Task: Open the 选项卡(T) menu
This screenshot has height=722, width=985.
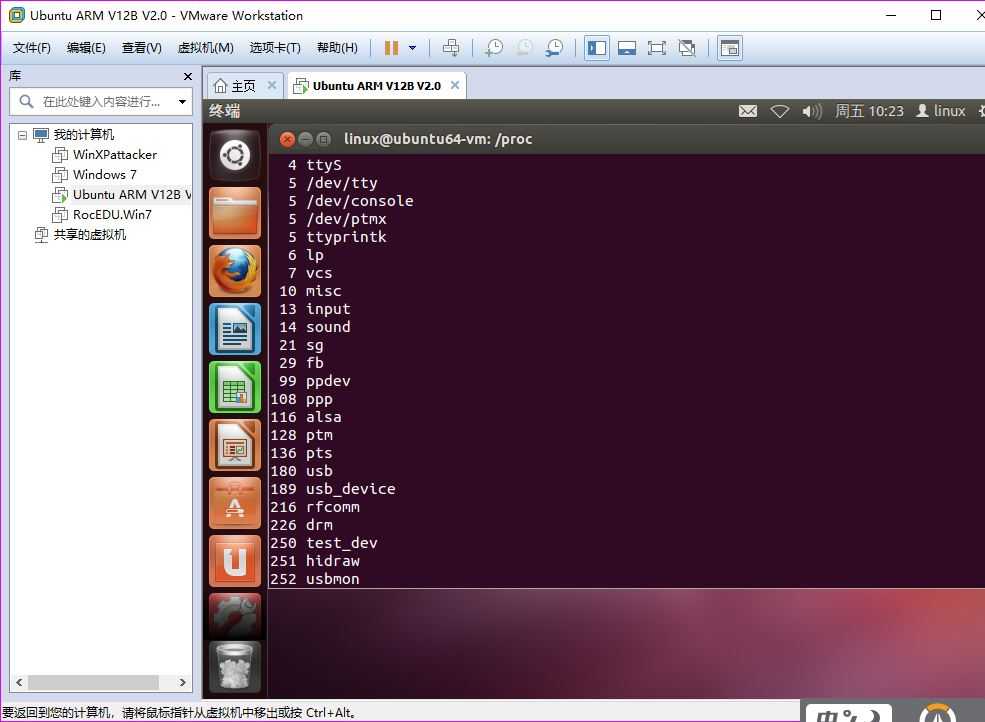Action: [275, 48]
